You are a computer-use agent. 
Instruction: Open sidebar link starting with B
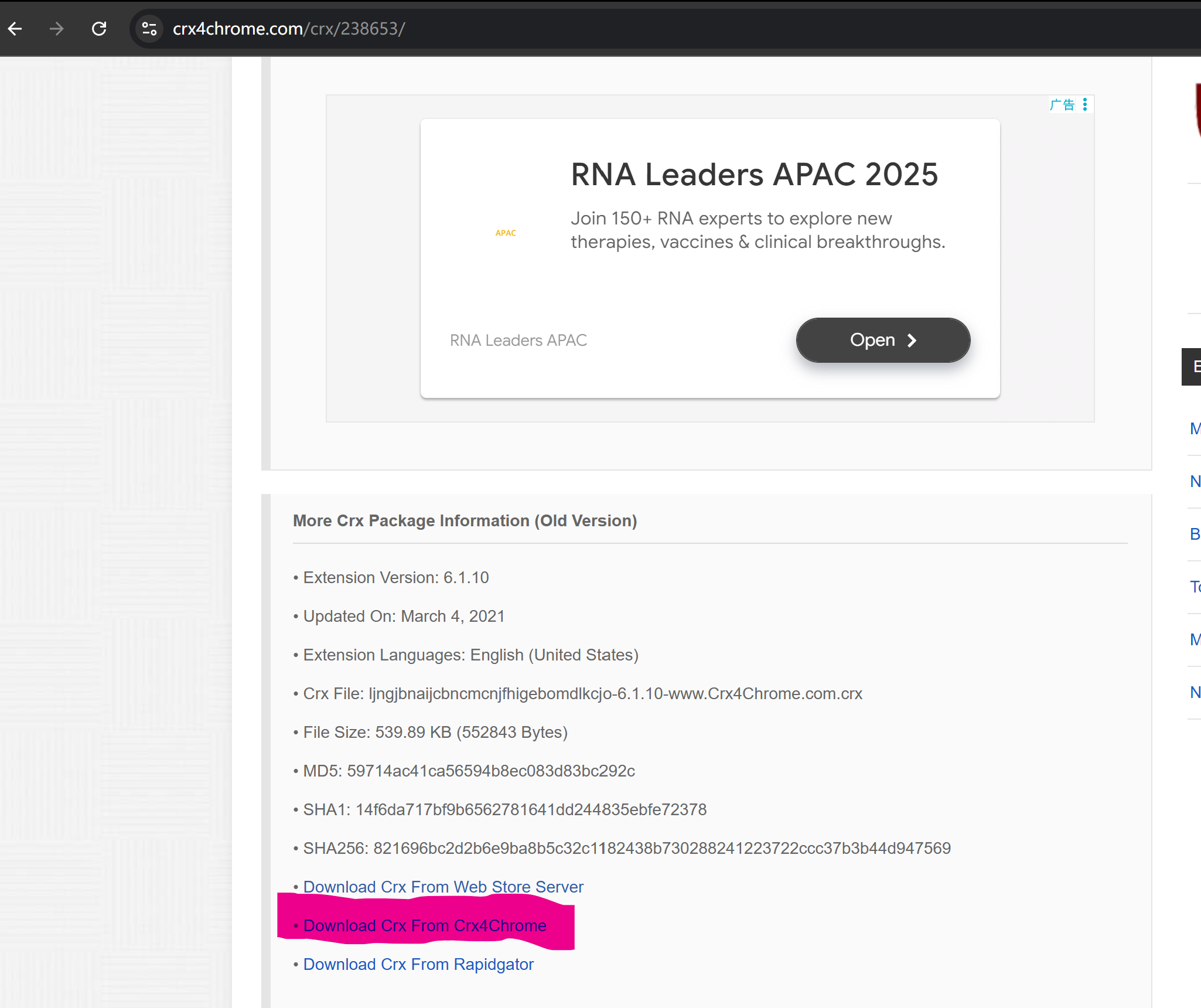click(x=1195, y=534)
